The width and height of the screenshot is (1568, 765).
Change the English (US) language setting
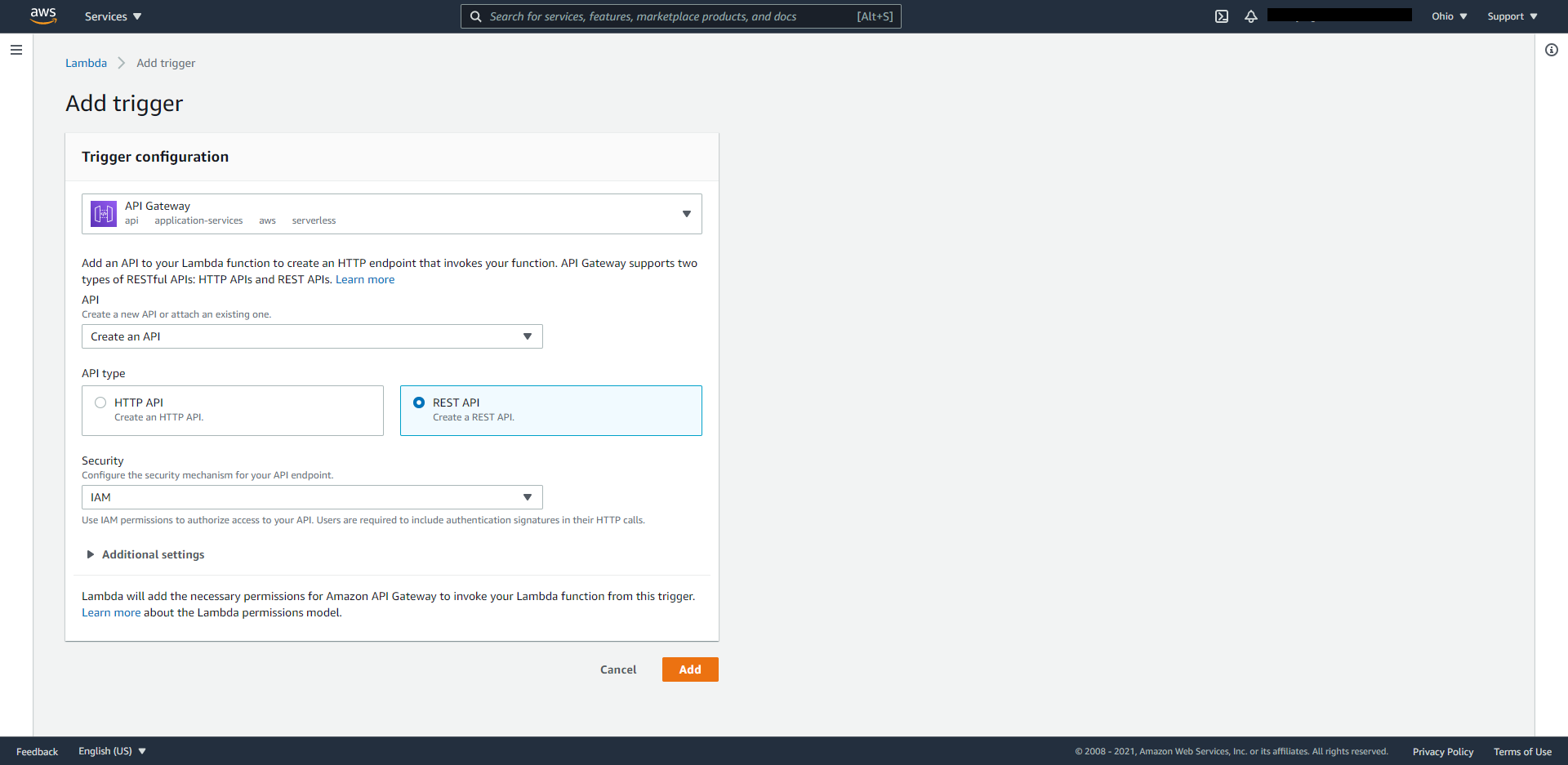(111, 751)
